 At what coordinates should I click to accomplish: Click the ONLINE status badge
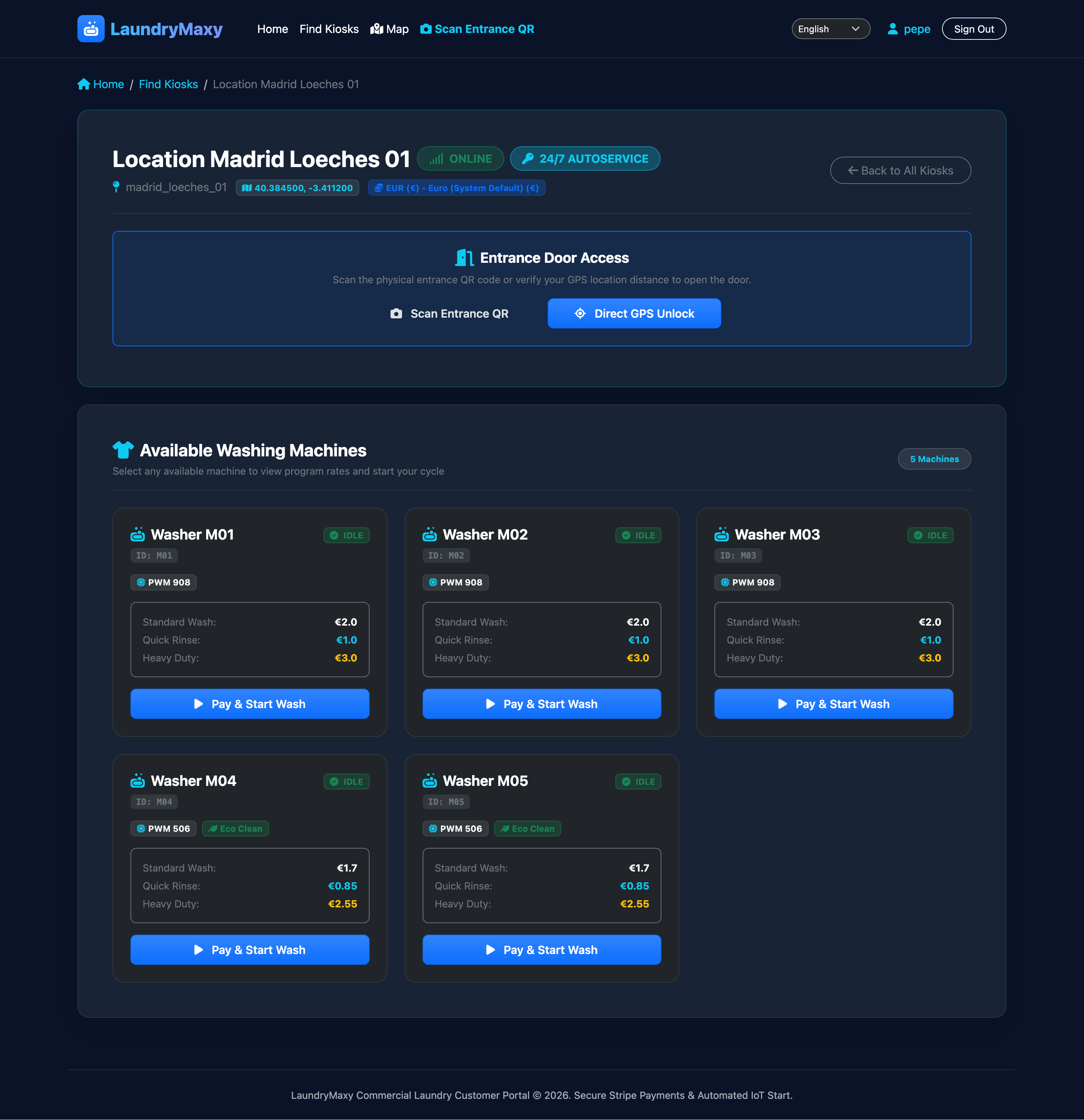[x=461, y=159]
